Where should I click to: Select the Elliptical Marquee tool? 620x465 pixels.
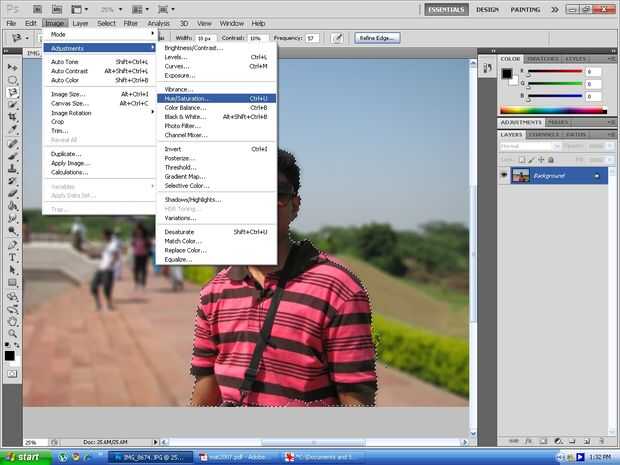click(x=12, y=80)
